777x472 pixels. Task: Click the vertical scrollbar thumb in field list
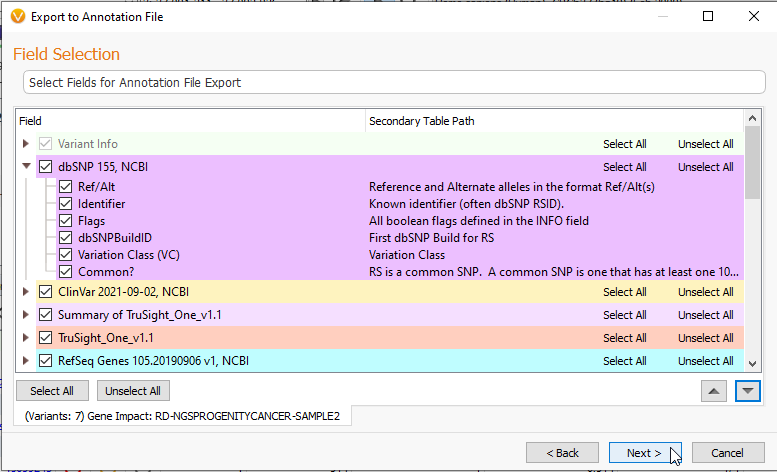[752, 162]
